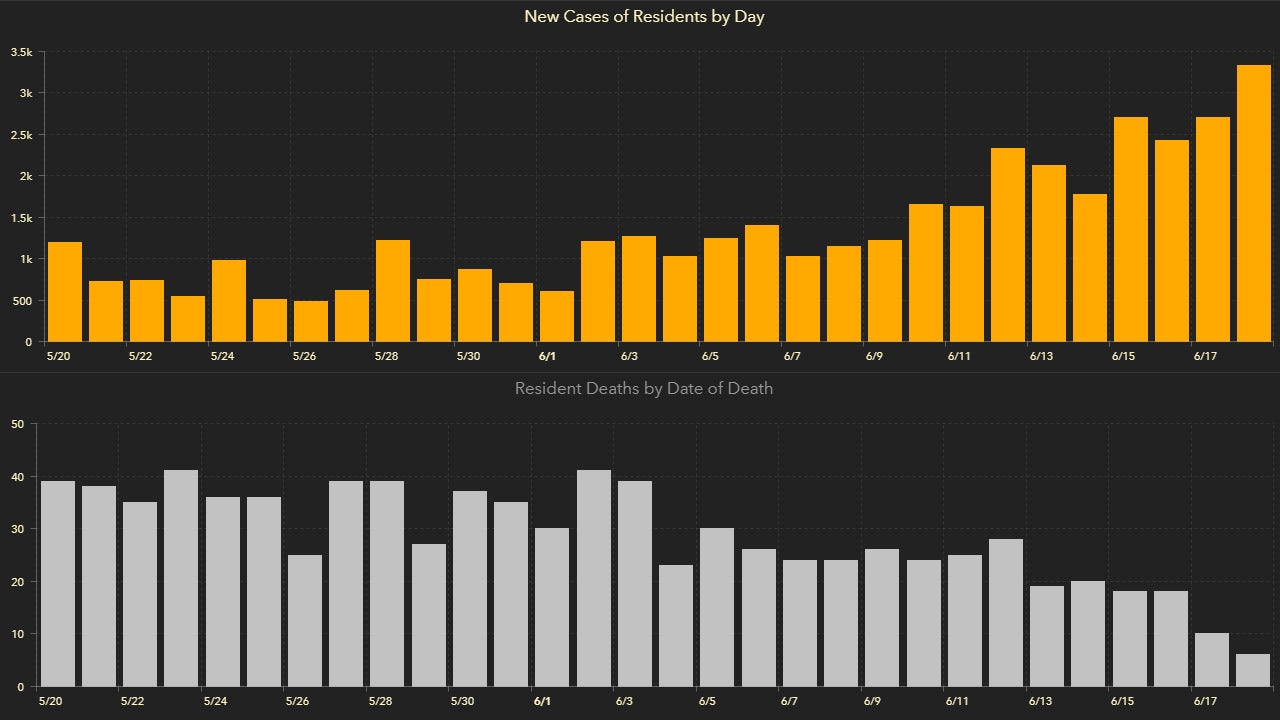The image size is (1280, 720).
Task: Select the shortest gray bar in deaths chart
Action: [1253, 670]
